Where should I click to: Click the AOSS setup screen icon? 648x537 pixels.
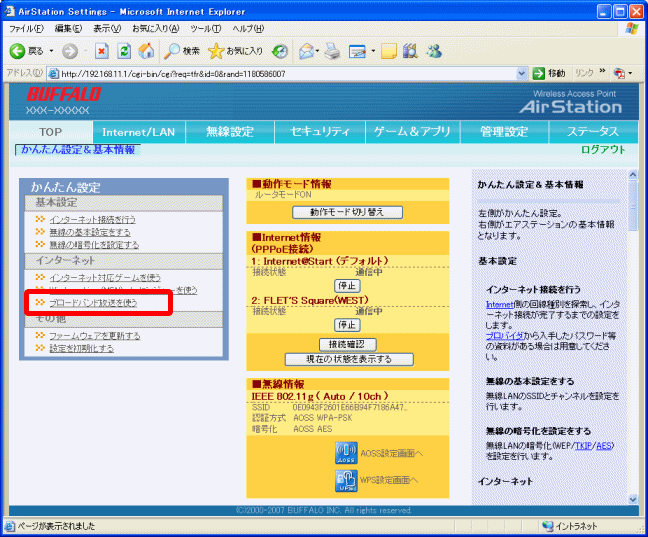click(x=346, y=453)
